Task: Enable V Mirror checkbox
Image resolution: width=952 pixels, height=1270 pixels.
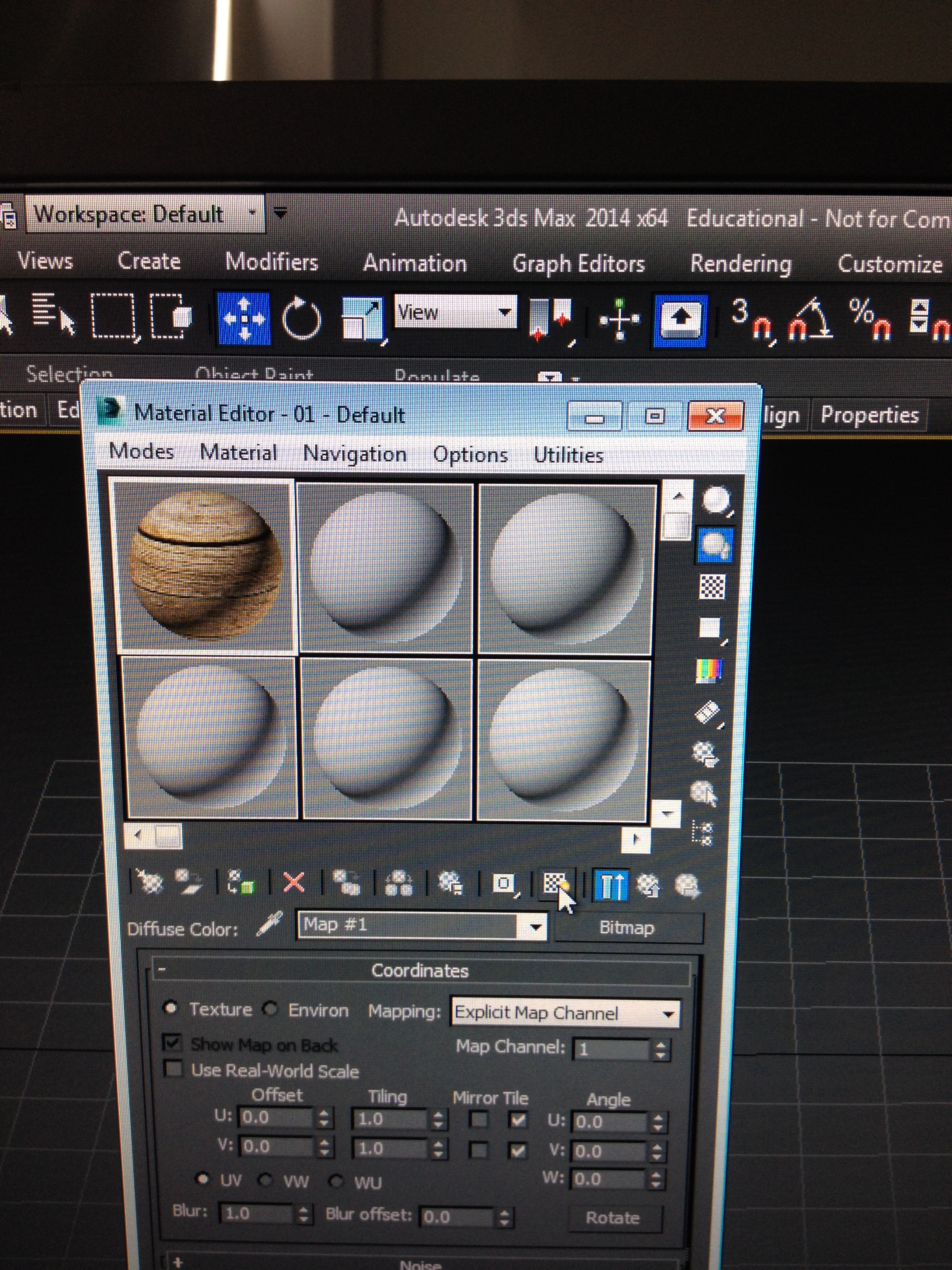Action: point(479,1149)
